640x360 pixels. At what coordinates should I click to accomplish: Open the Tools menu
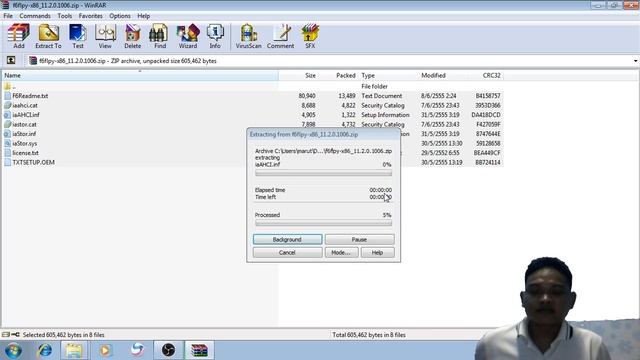pyautogui.click(x=64, y=16)
